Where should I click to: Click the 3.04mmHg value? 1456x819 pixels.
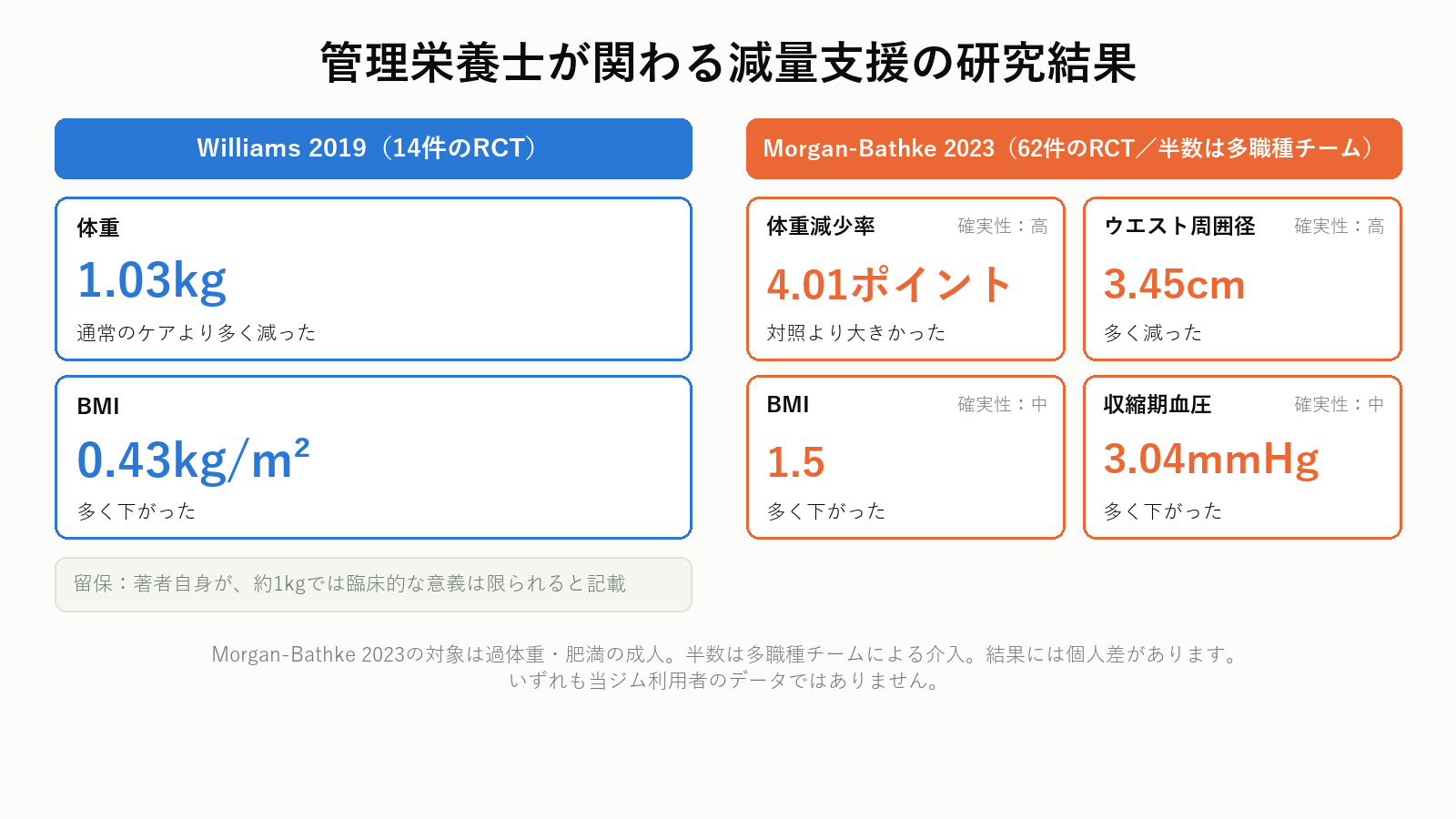[1211, 460]
